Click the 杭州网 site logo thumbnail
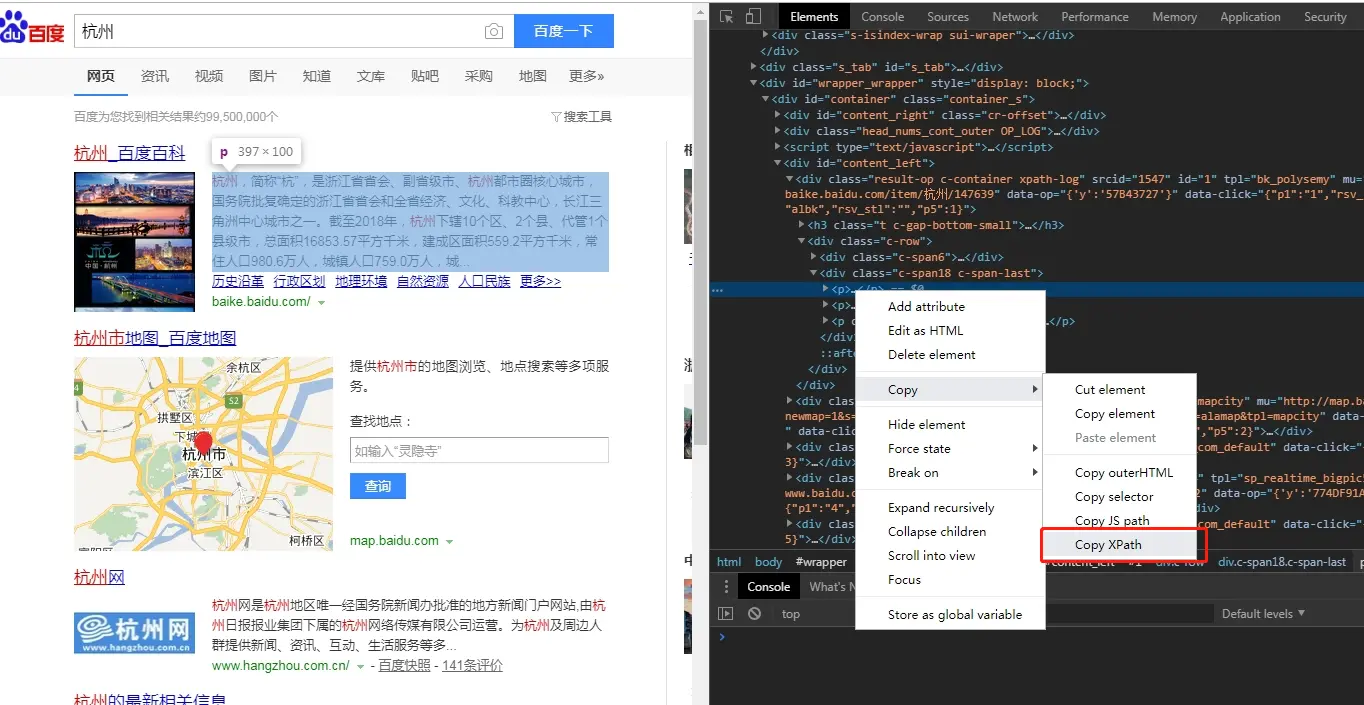The height and width of the screenshot is (705, 1364). point(134,631)
